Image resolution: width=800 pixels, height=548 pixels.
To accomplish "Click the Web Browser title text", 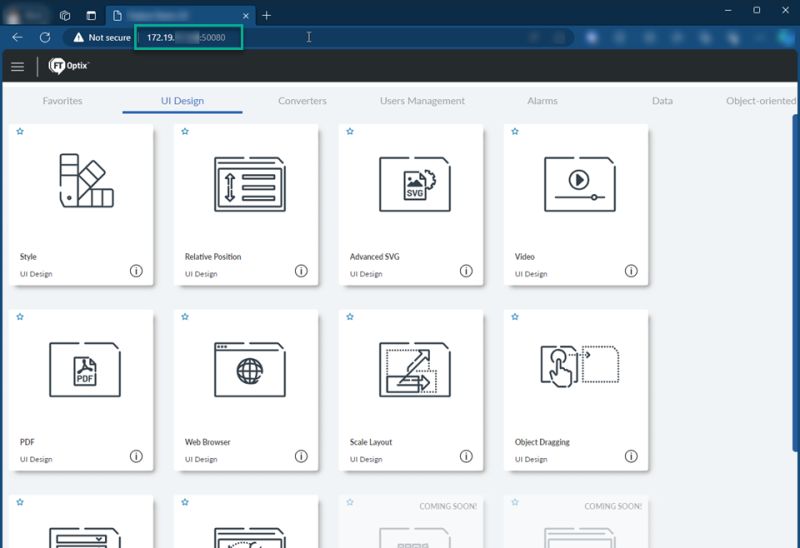I will 207,442.
